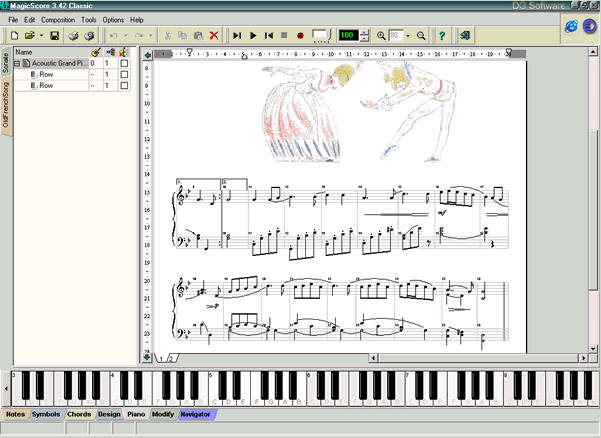
Task: Select the second Row item
Action: (x=46, y=85)
